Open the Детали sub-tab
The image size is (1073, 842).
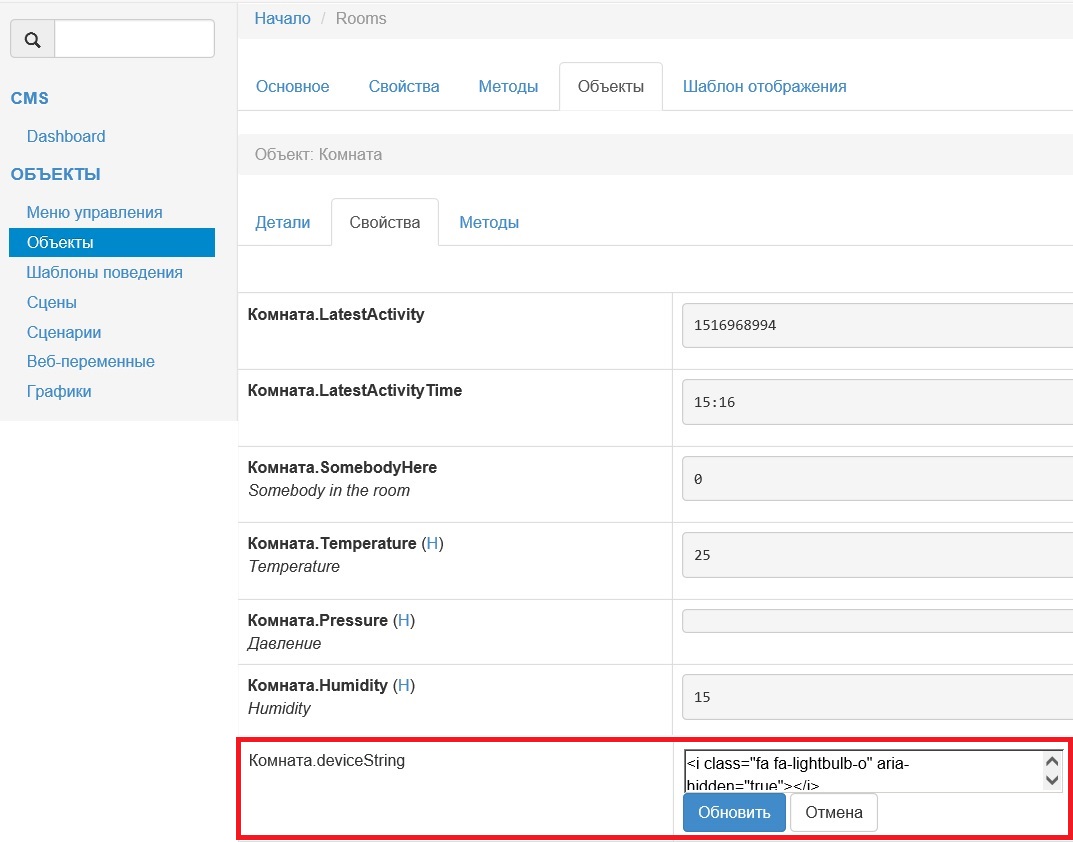coord(283,223)
